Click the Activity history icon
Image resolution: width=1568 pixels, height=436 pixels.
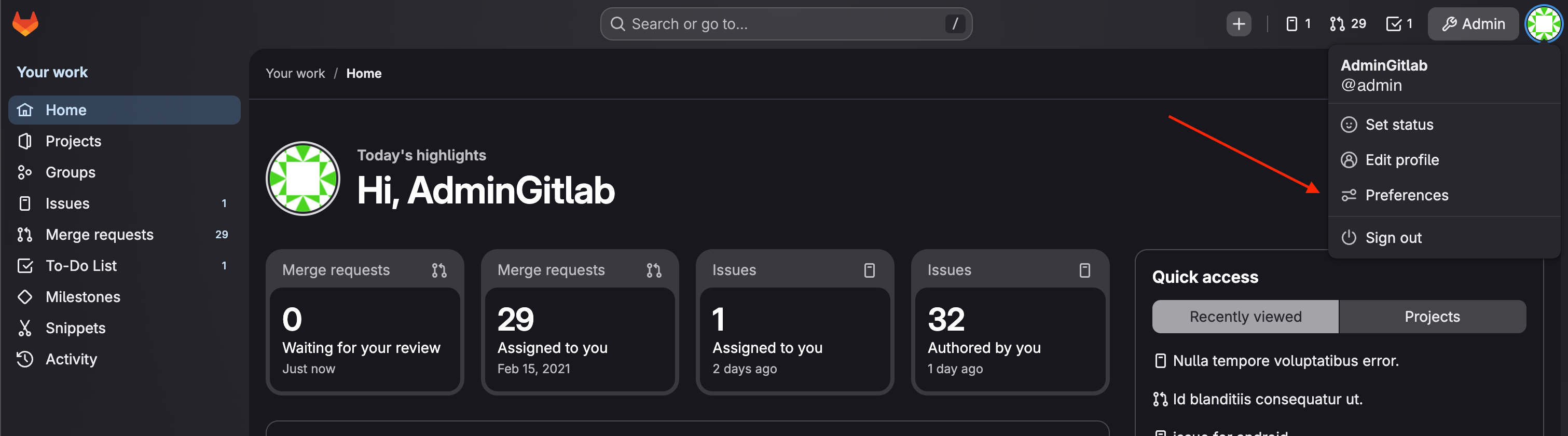pyautogui.click(x=25, y=359)
